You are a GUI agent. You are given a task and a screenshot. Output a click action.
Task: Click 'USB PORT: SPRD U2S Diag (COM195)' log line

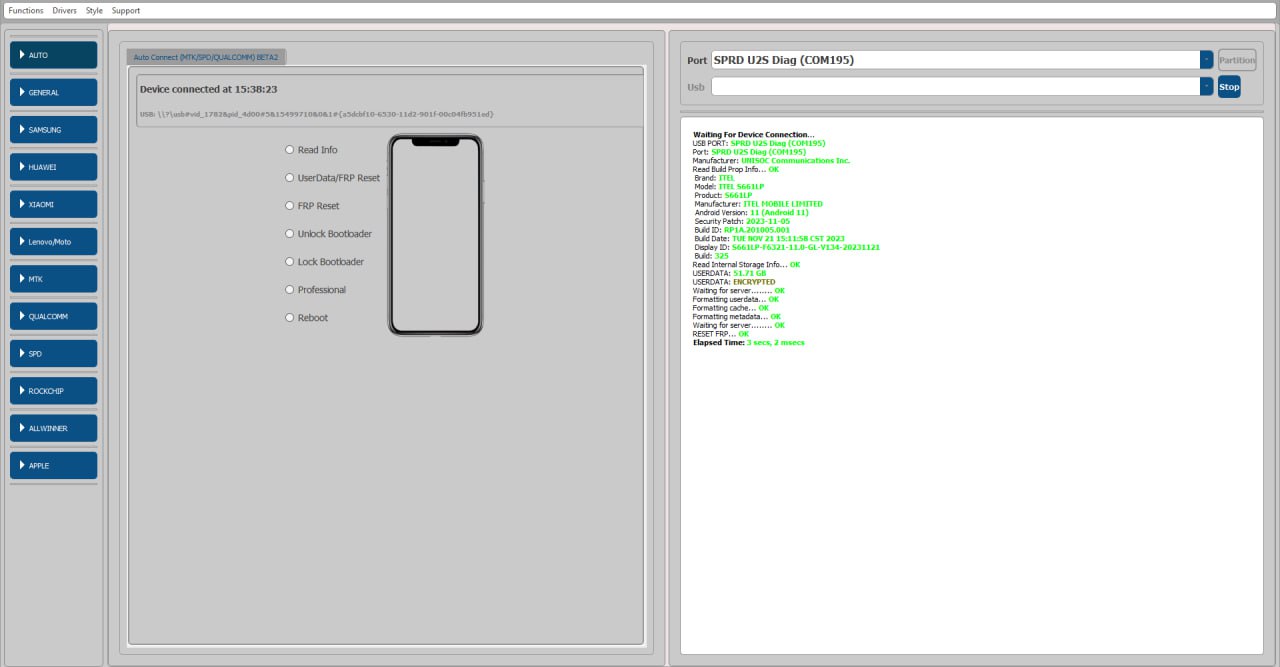[x=759, y=143]
